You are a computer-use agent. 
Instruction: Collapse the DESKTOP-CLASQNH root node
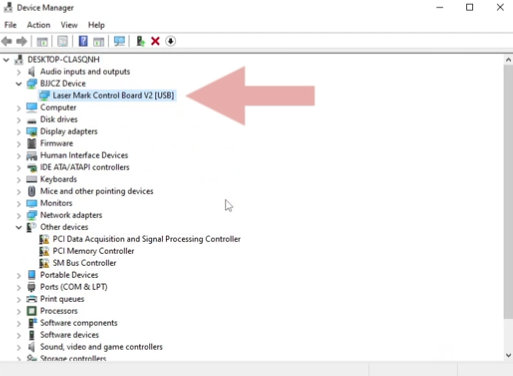(6, 60)
